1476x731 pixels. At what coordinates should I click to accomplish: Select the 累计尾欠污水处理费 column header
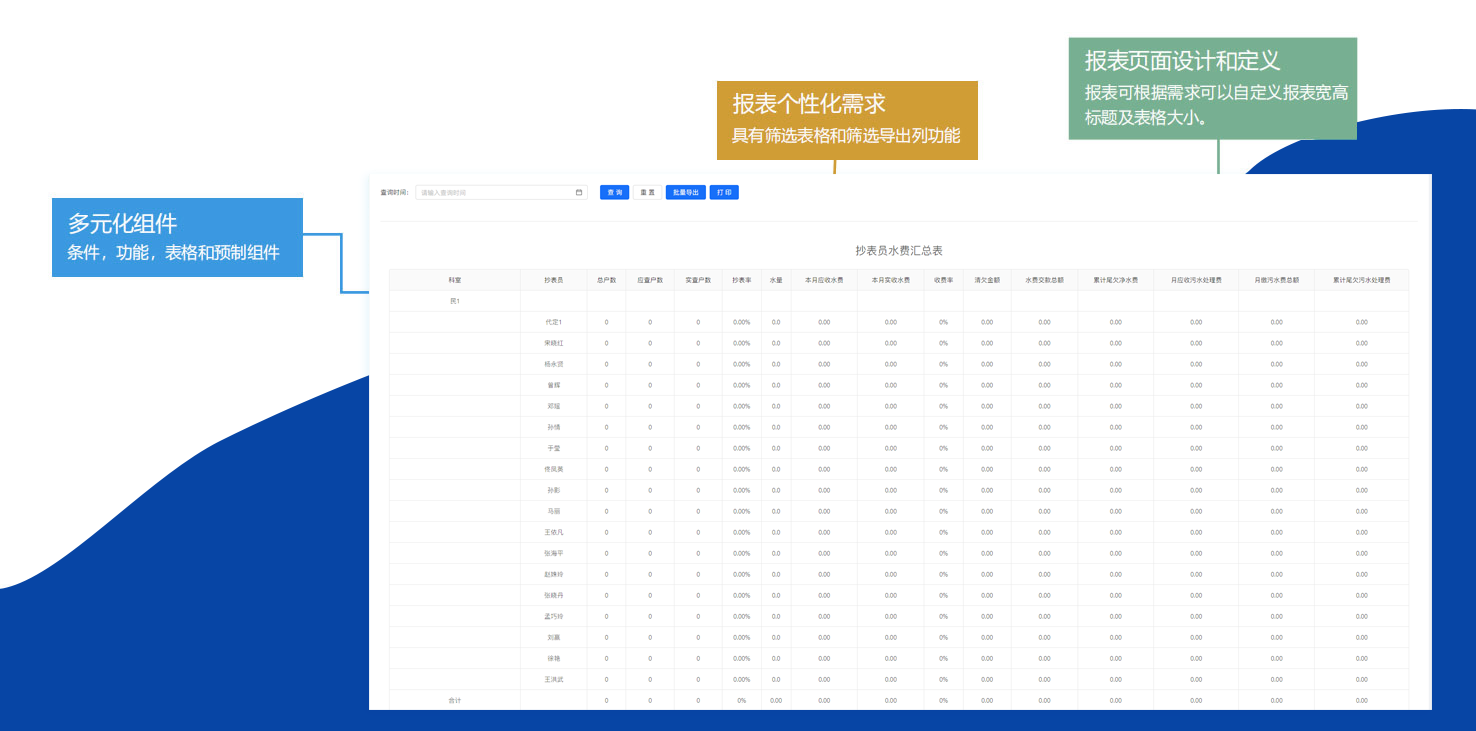(1361, 280)
